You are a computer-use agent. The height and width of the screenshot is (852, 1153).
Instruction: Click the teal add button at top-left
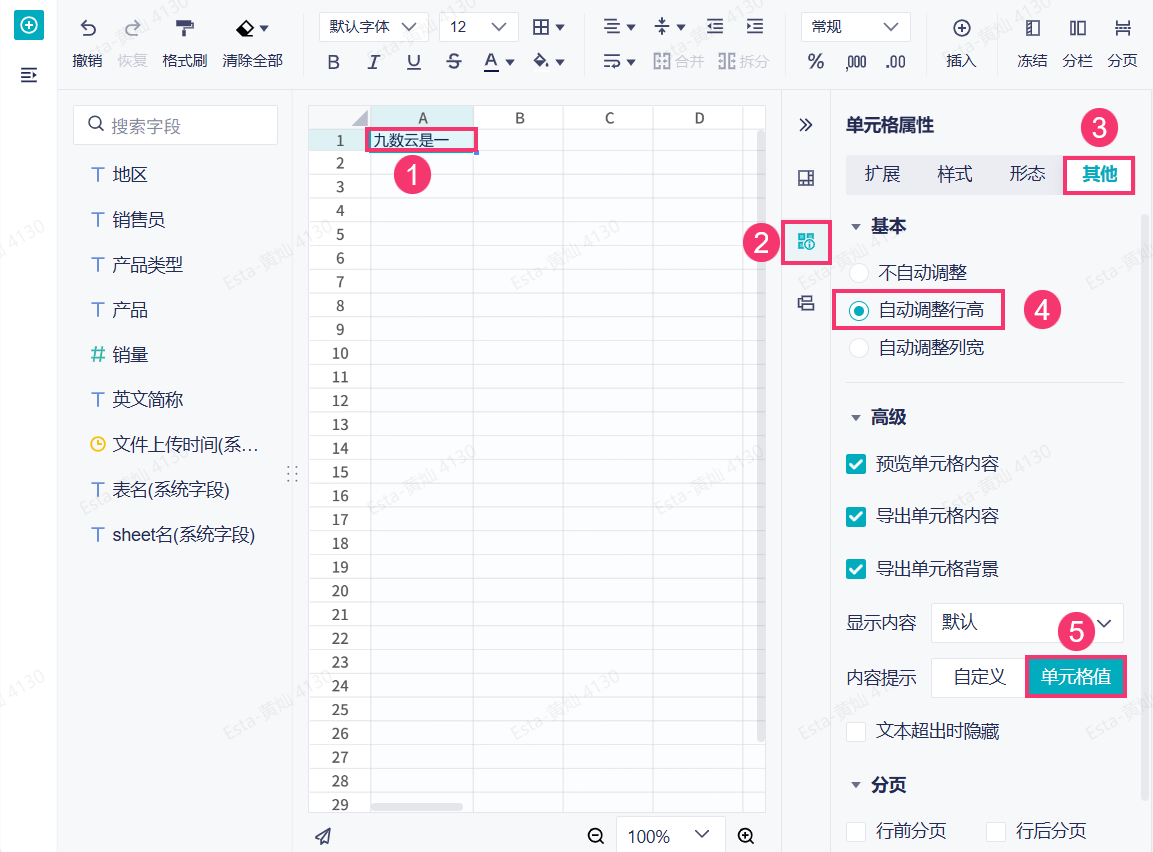(29, 25)
